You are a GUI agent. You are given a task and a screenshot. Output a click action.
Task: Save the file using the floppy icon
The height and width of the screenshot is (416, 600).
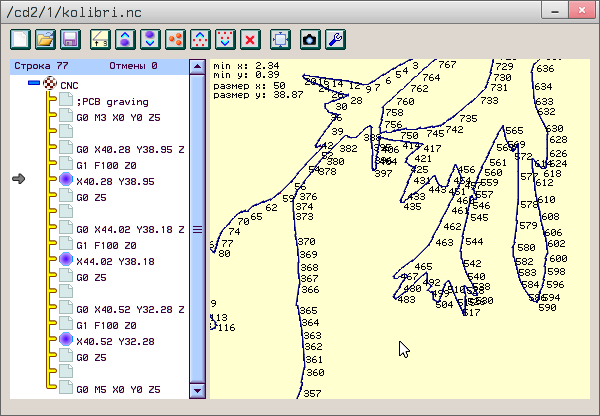tap(70, 39)
